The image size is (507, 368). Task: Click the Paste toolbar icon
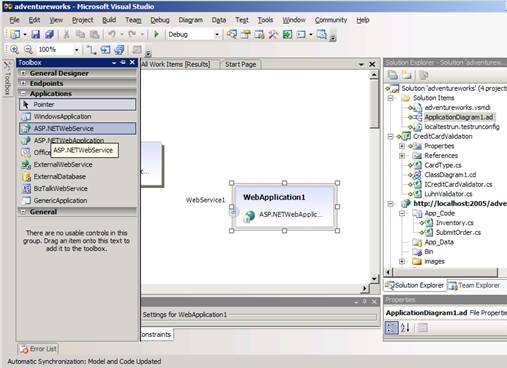click(95, 34)
